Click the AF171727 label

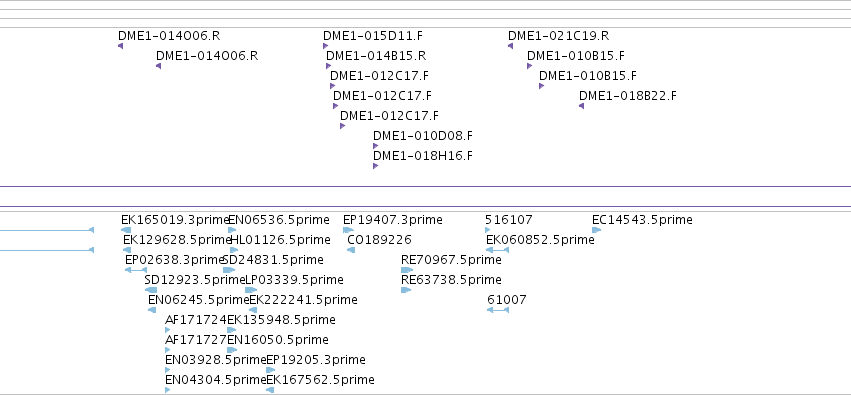[x=196, y=340]
